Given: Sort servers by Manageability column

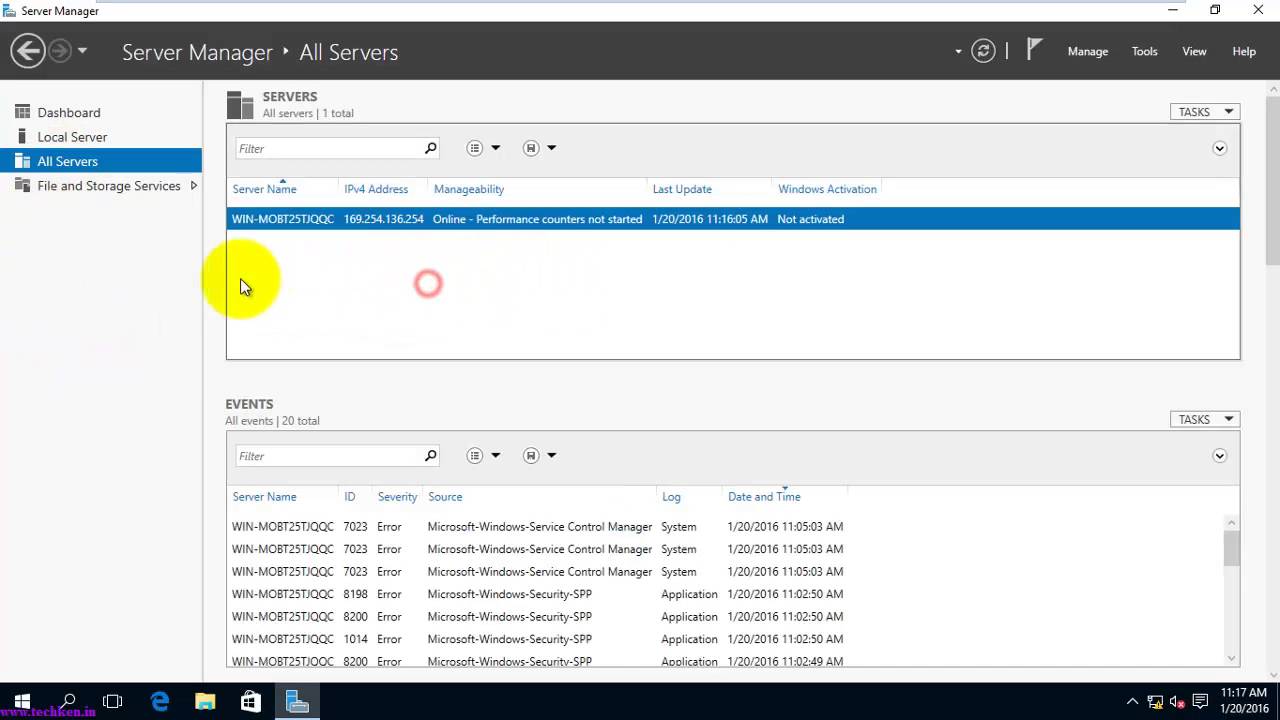Looking at the screenshot, I should (x=469, y=189).
